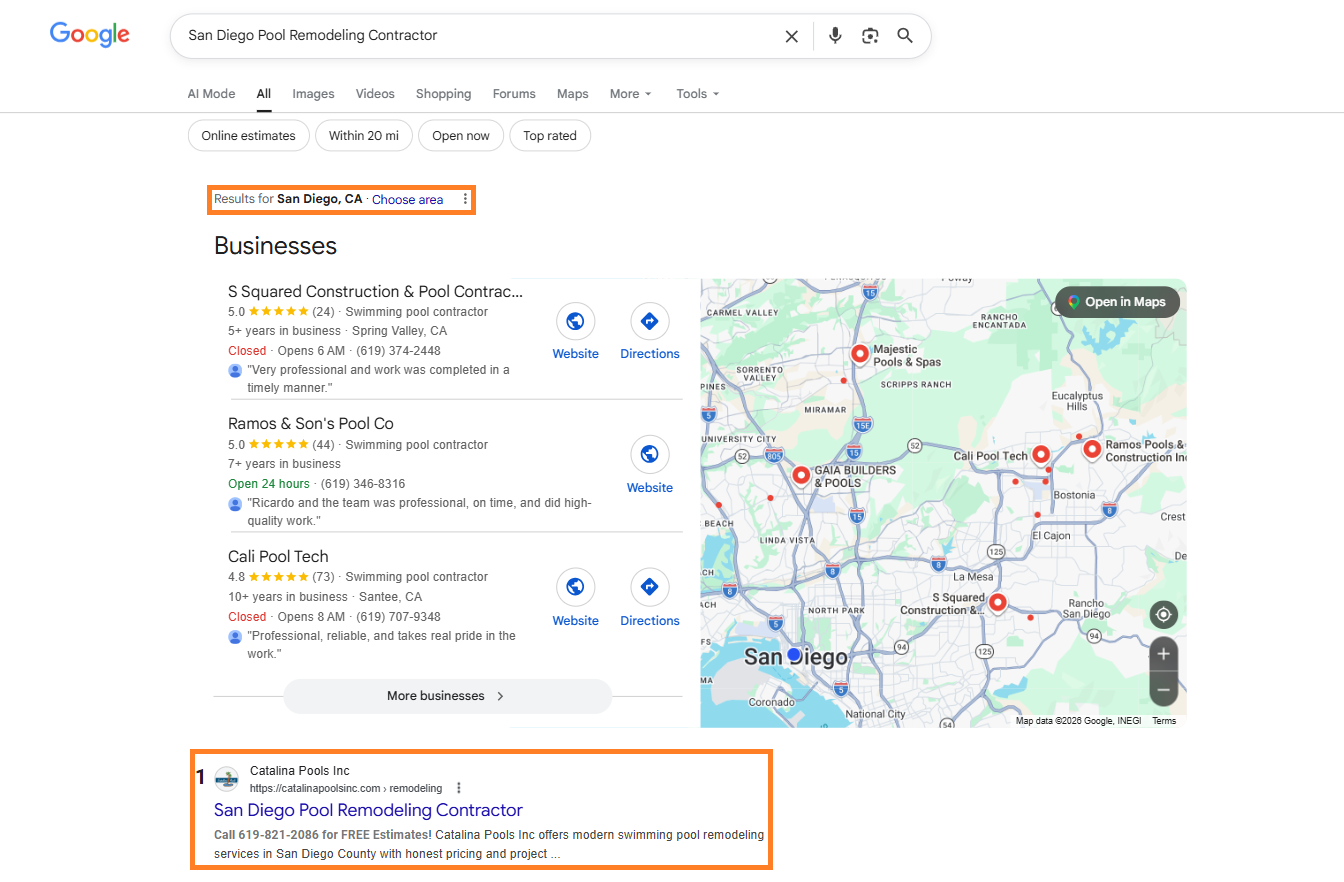Image resolution: width=1344 pixels, height=882 pixels.
Task: Open the Ramos & Son's Pool Co listing
Action: [x=311, y=424]
